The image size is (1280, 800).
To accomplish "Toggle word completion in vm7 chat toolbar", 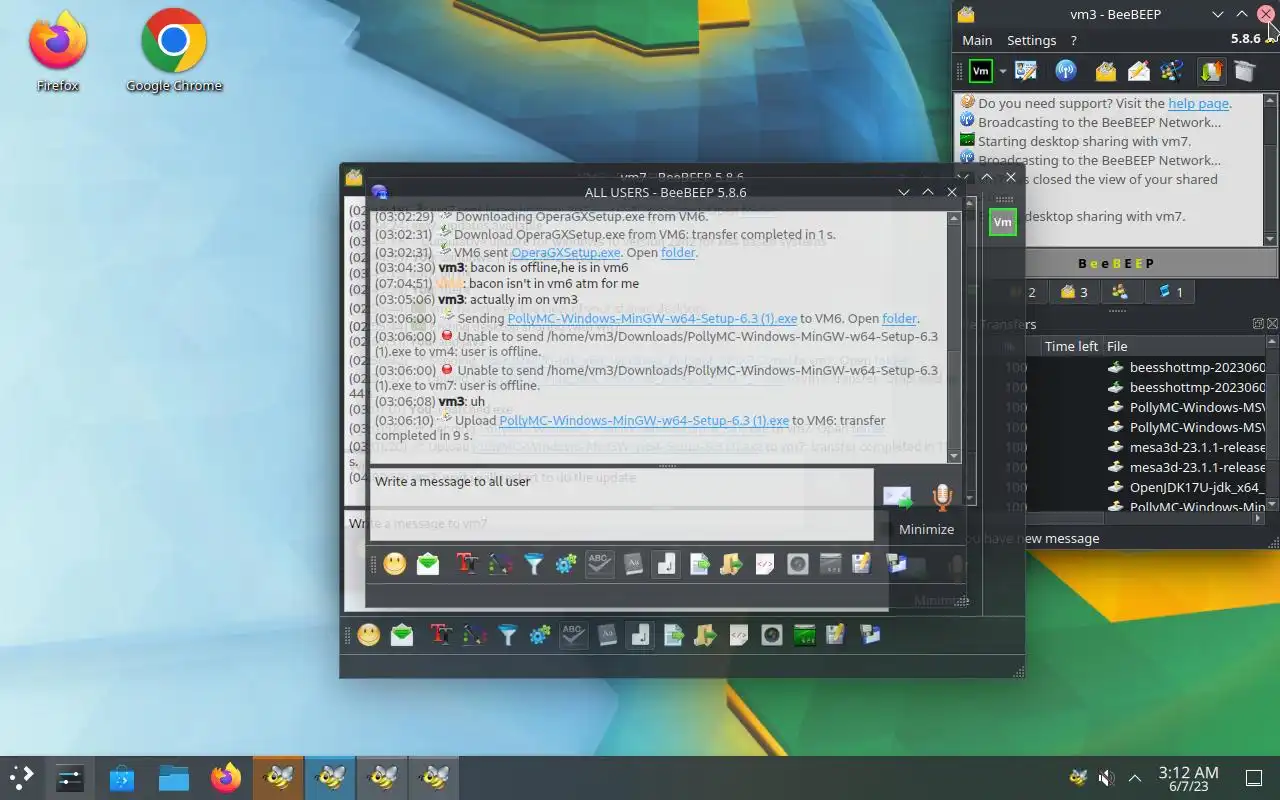I will (x=607, y=635).
